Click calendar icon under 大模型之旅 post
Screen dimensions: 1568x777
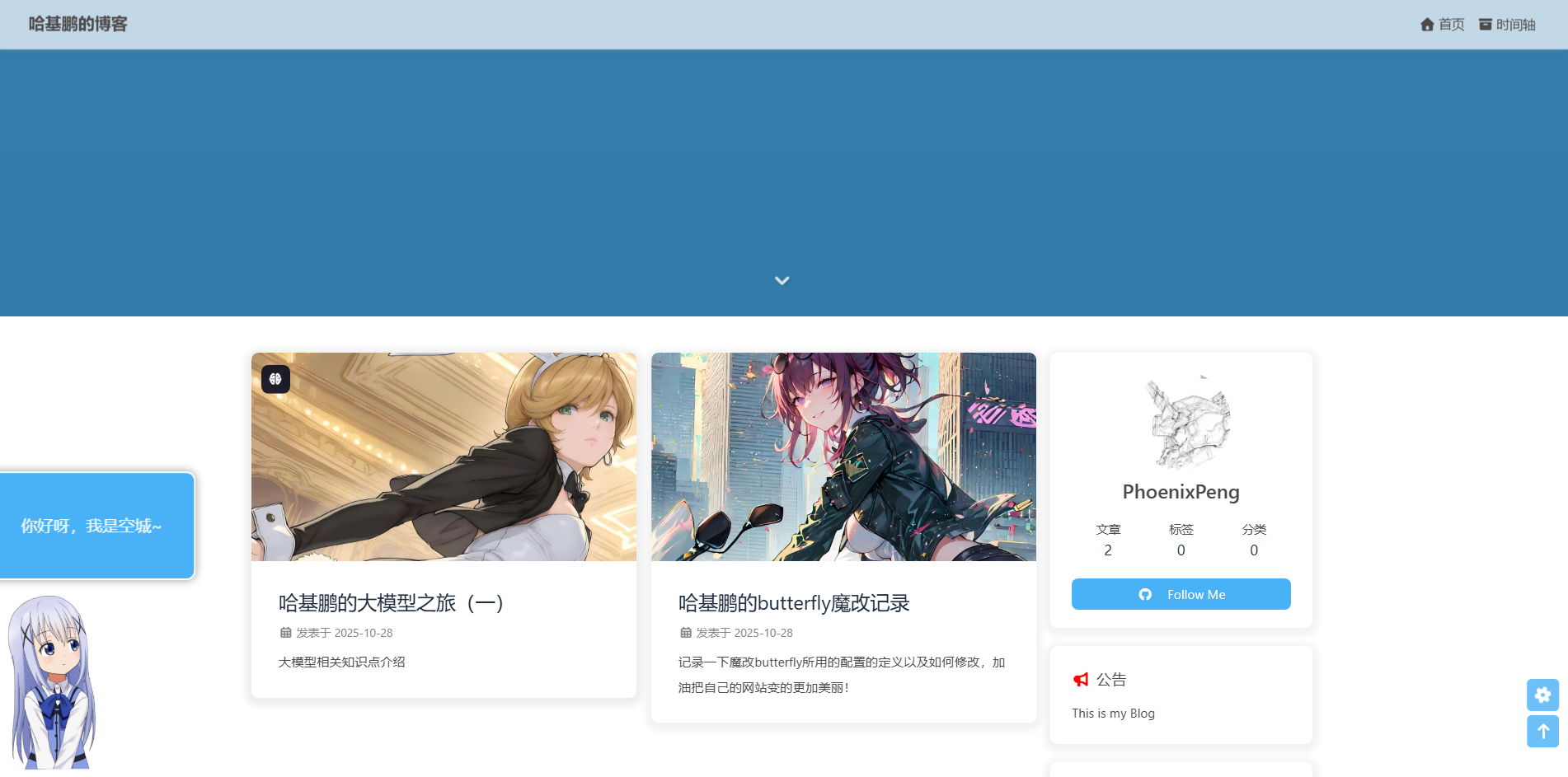[x=286, y=633]
